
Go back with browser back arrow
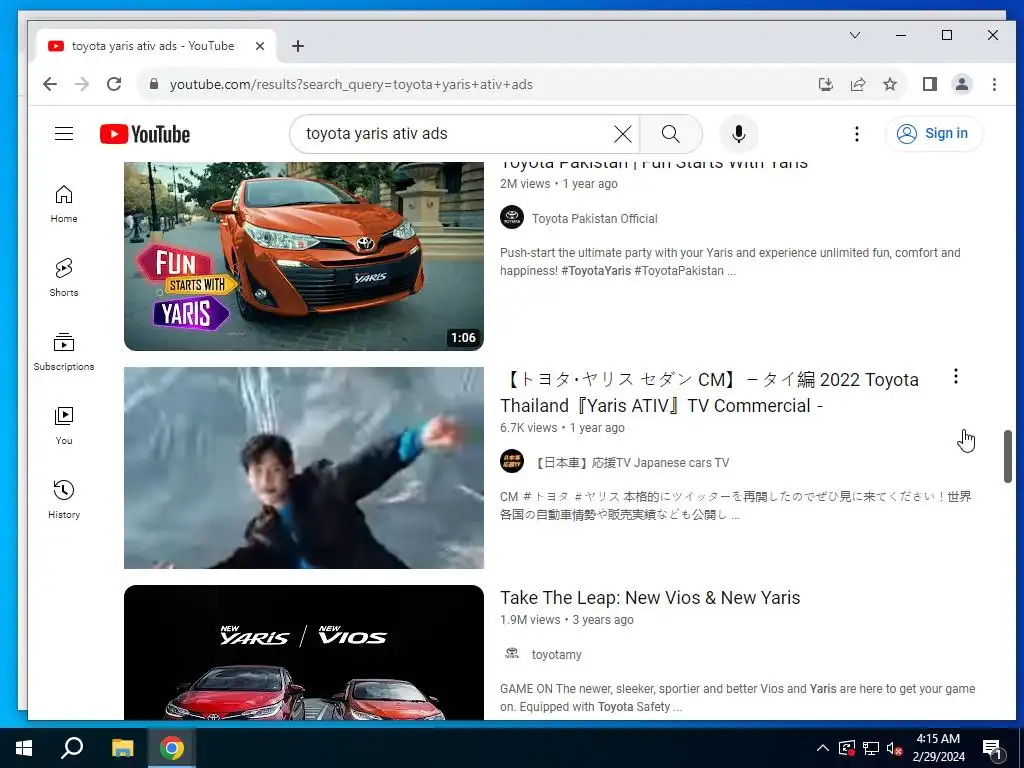[x=50, y=84]
